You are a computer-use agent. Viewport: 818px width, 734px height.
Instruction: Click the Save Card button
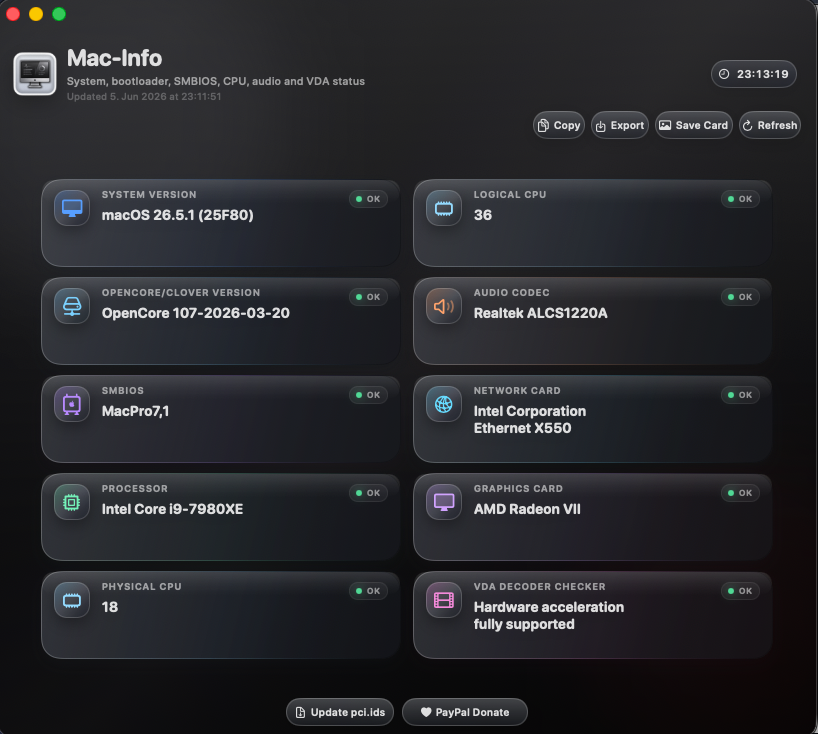tap(694, 125)
